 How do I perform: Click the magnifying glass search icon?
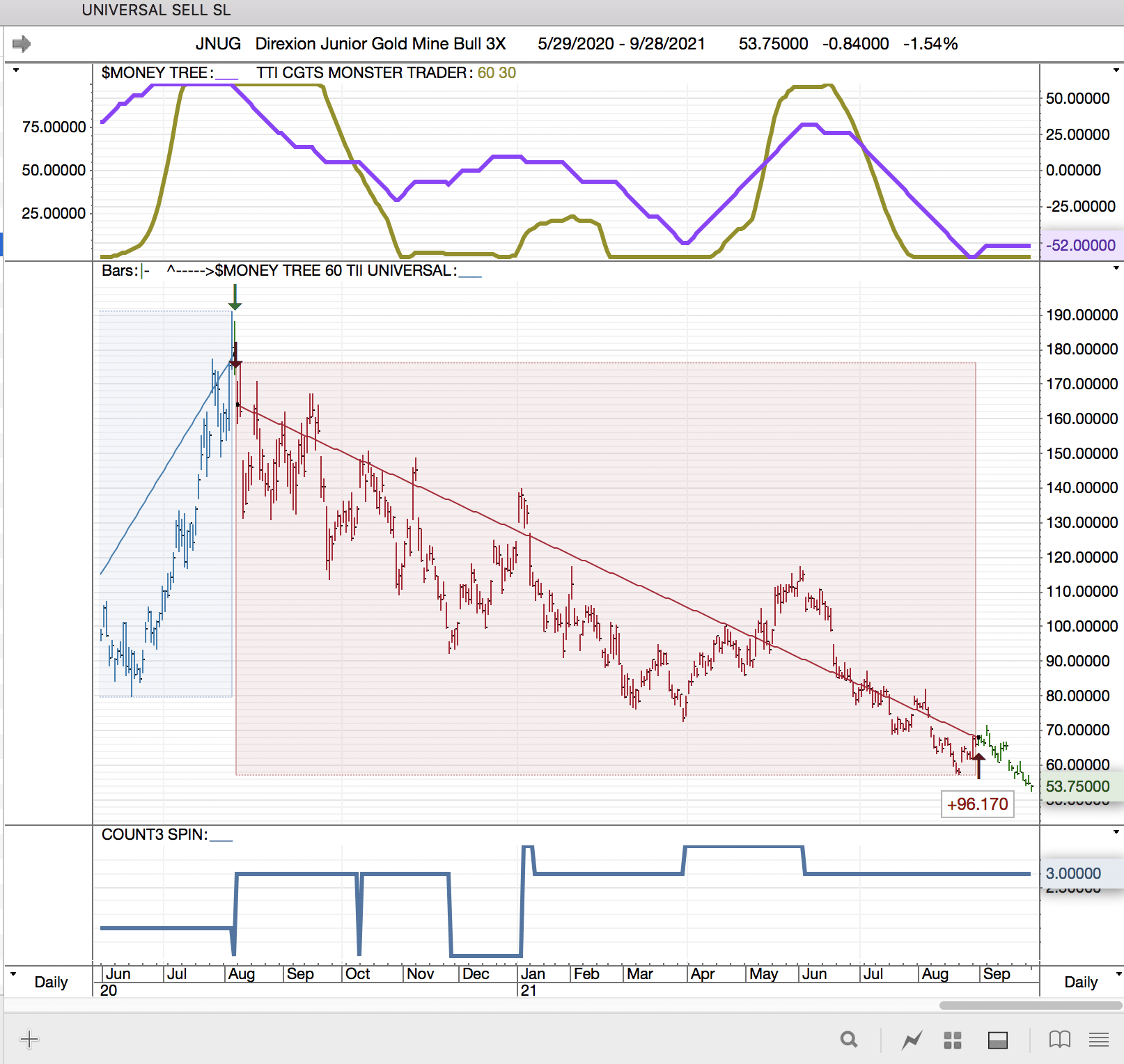pyautogui.click(x=848, y=1040)
